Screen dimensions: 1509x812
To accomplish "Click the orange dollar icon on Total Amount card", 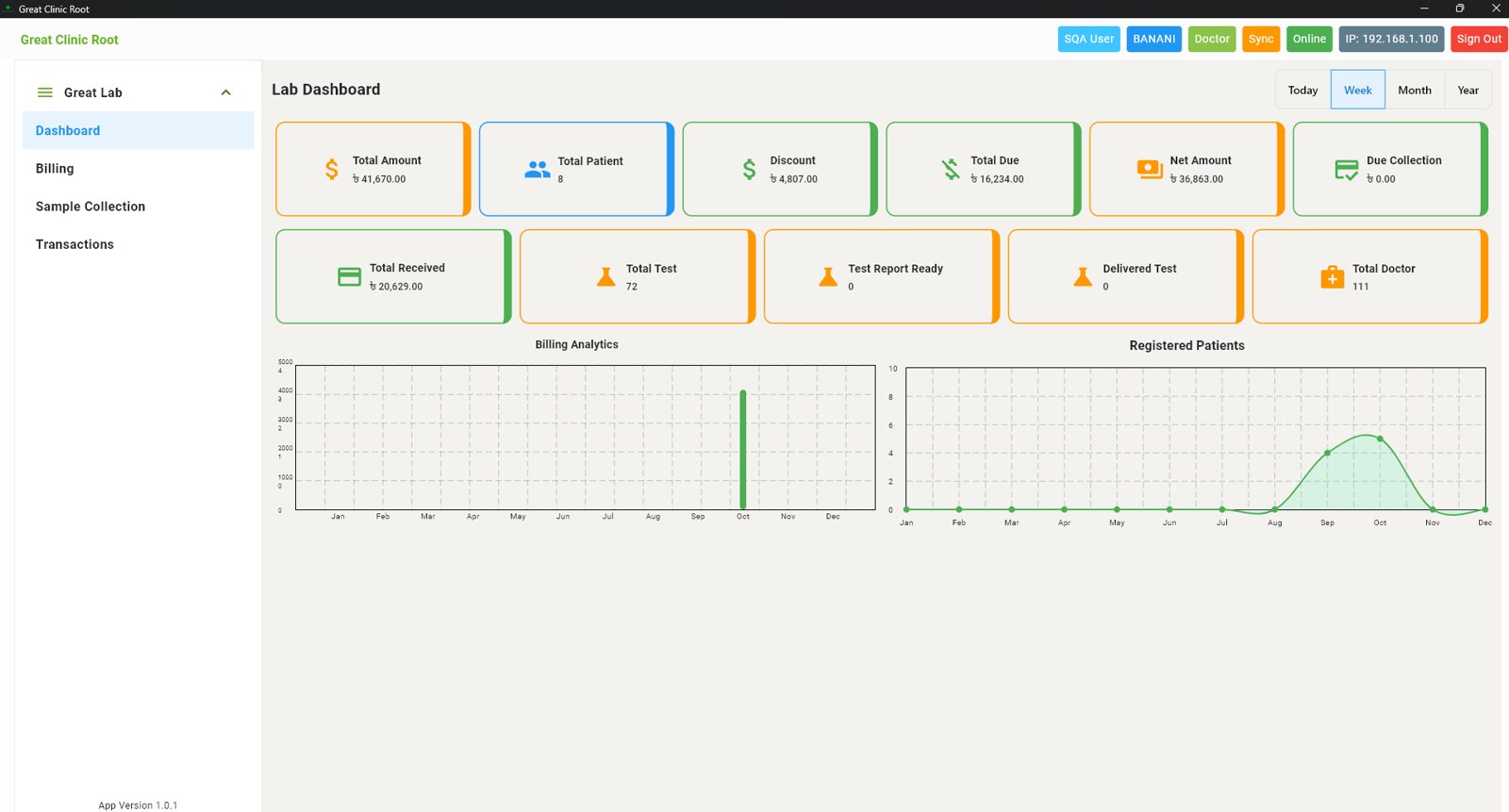I will coord(332,170).
